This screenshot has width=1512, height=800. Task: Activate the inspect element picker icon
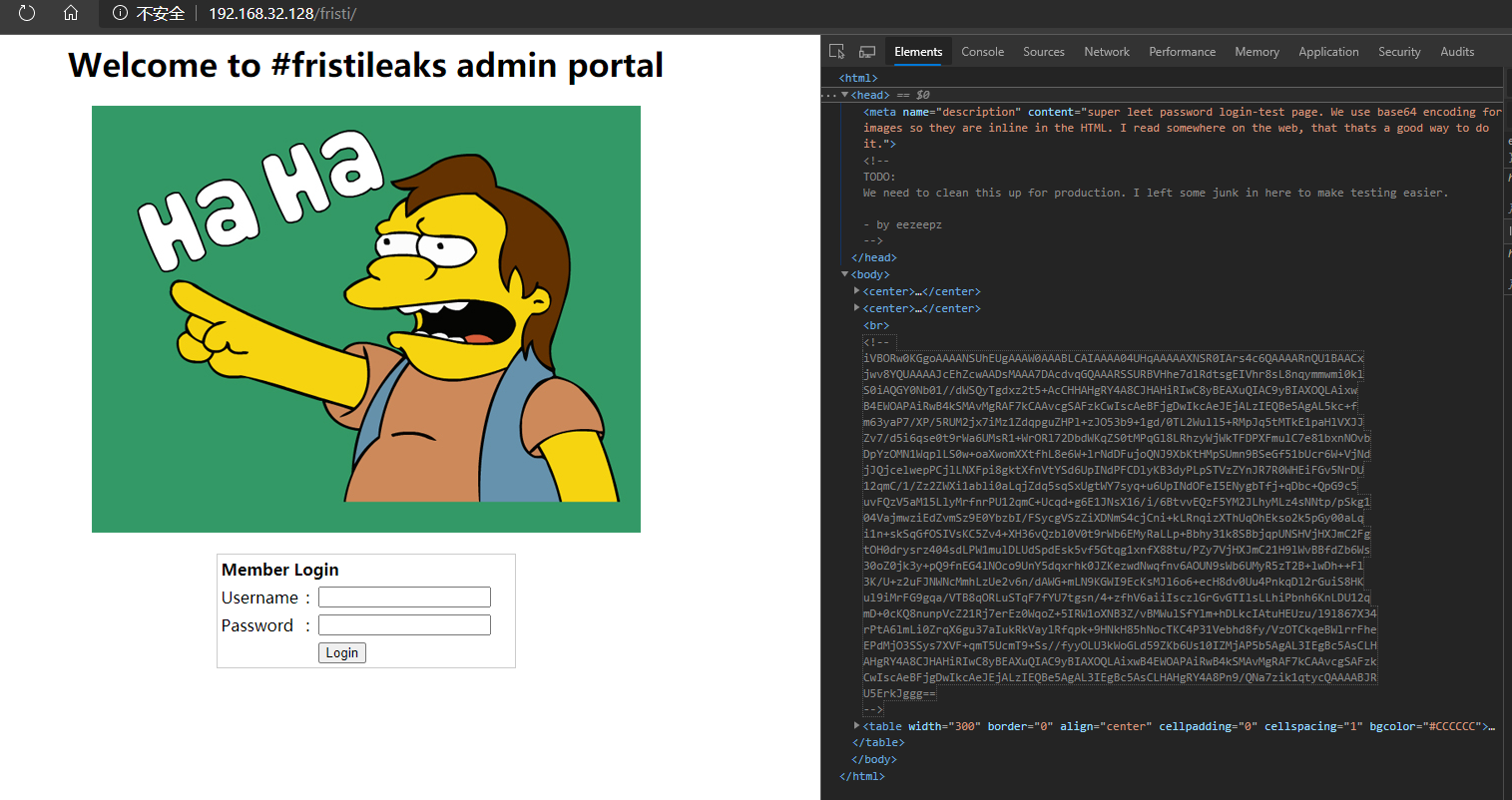click(x=837, y=51)
